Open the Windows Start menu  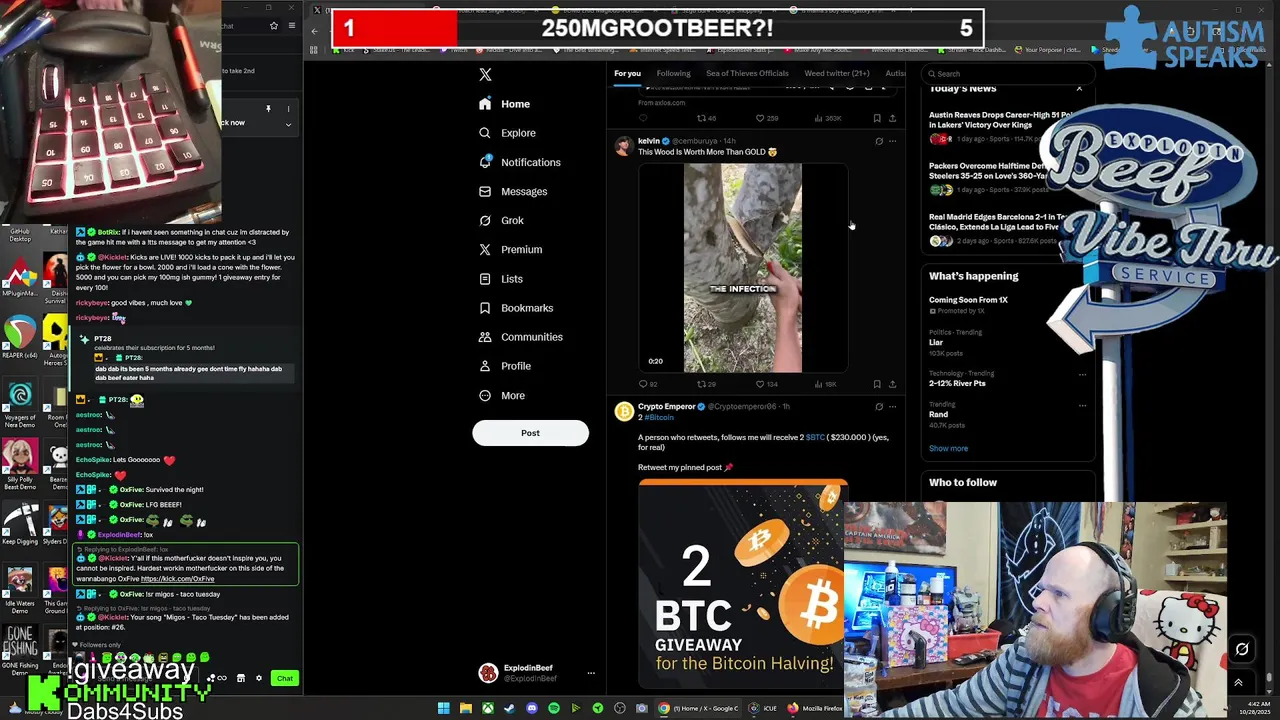tap(443, 708)
